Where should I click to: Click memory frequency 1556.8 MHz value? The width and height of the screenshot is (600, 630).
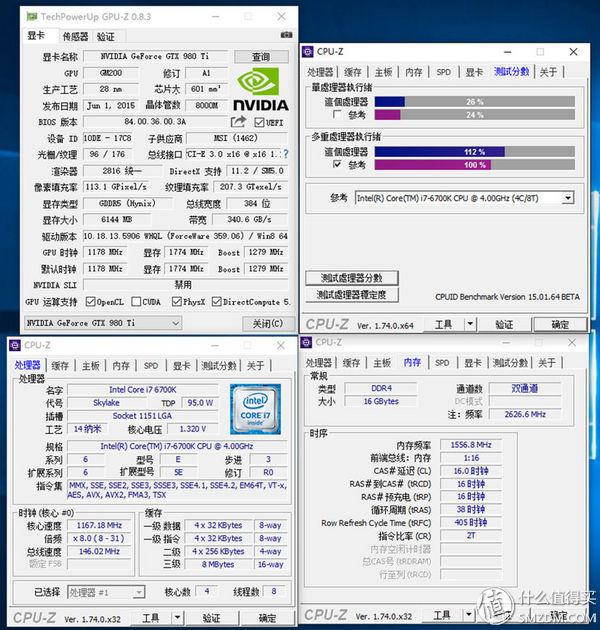[471, 445]
